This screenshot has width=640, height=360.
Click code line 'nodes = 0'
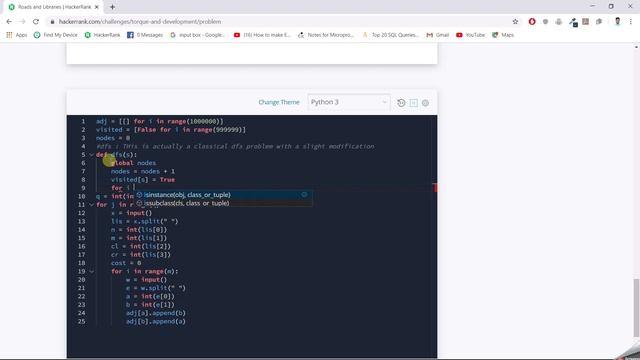point(113,138)
